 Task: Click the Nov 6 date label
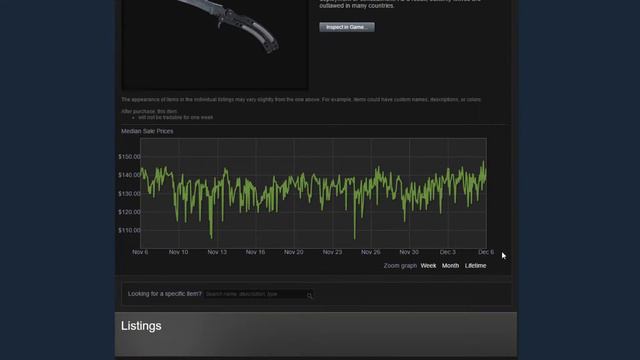click(140, 252)
